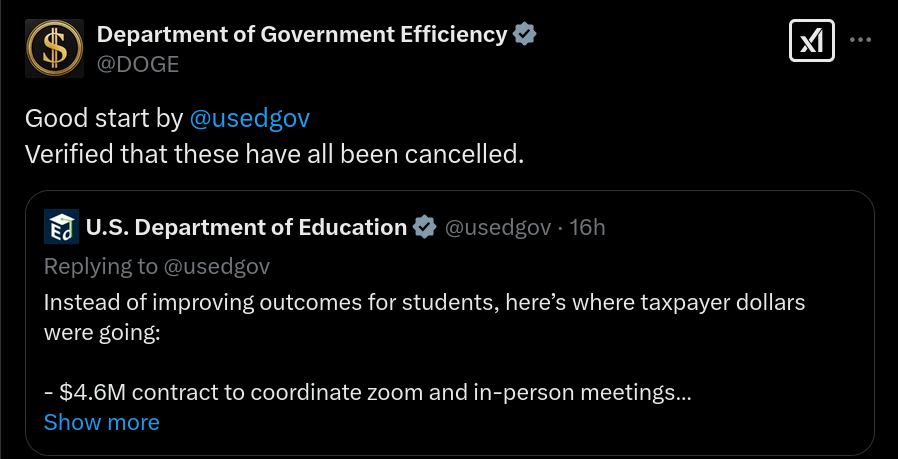Expand the quoted post with Show more
Viewport: 898px width, 459px height.
pyautogui.click(x=101, y=422)
